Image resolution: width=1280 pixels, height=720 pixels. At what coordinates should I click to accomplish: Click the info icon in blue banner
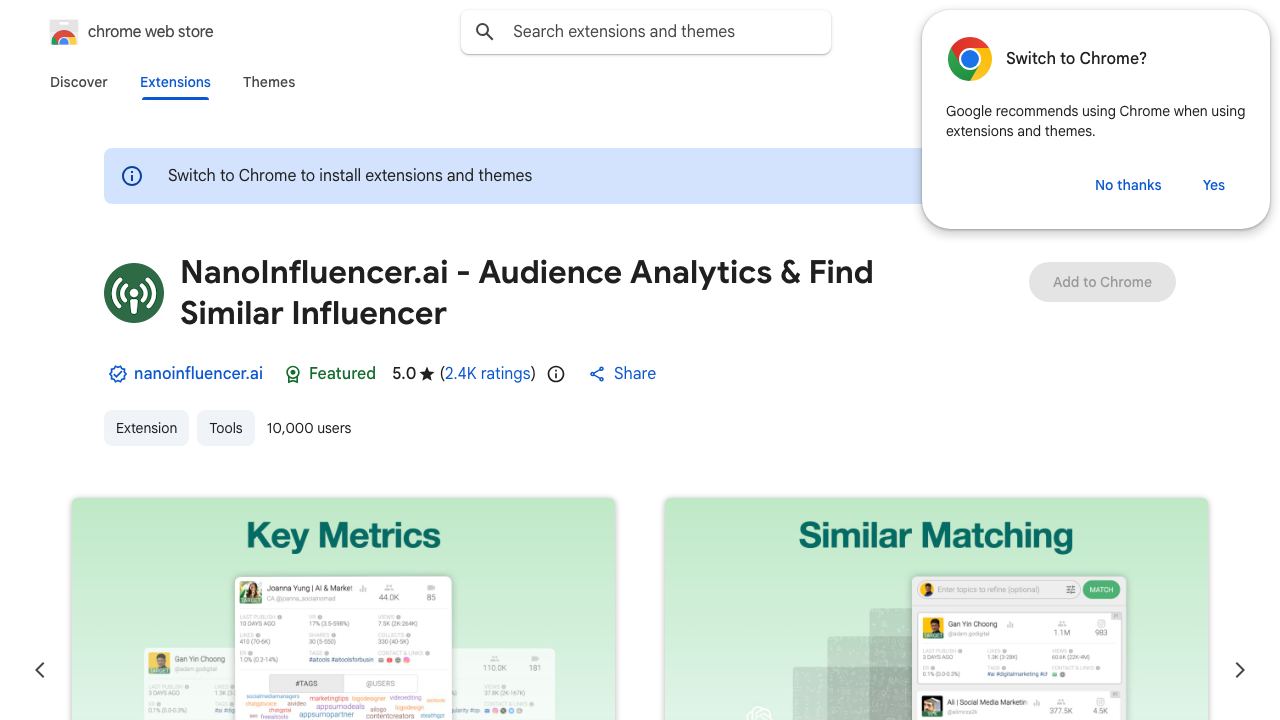coord(132,176)
